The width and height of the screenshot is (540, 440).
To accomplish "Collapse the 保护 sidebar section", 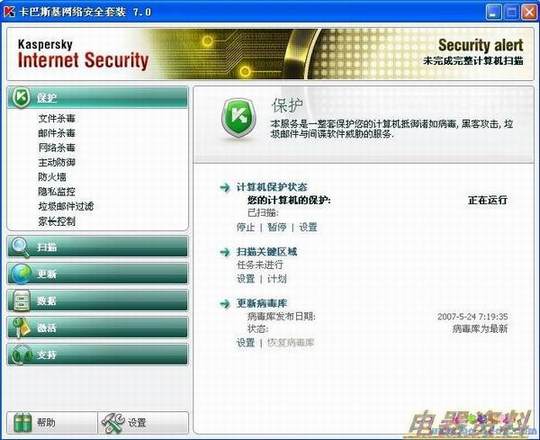I will coord(97,97).
